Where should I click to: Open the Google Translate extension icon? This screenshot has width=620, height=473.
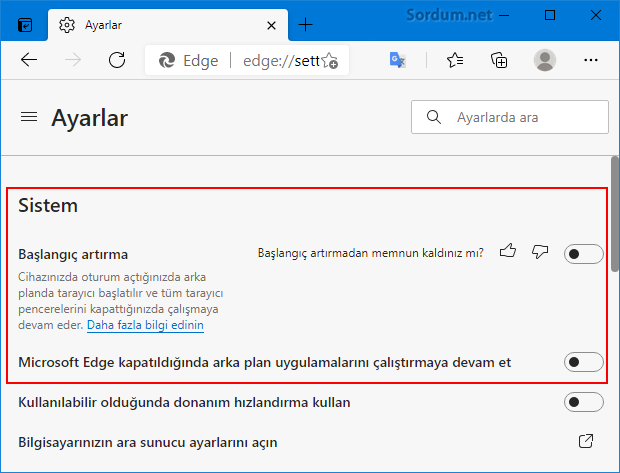pyautogui.click(x=397, y=60)
